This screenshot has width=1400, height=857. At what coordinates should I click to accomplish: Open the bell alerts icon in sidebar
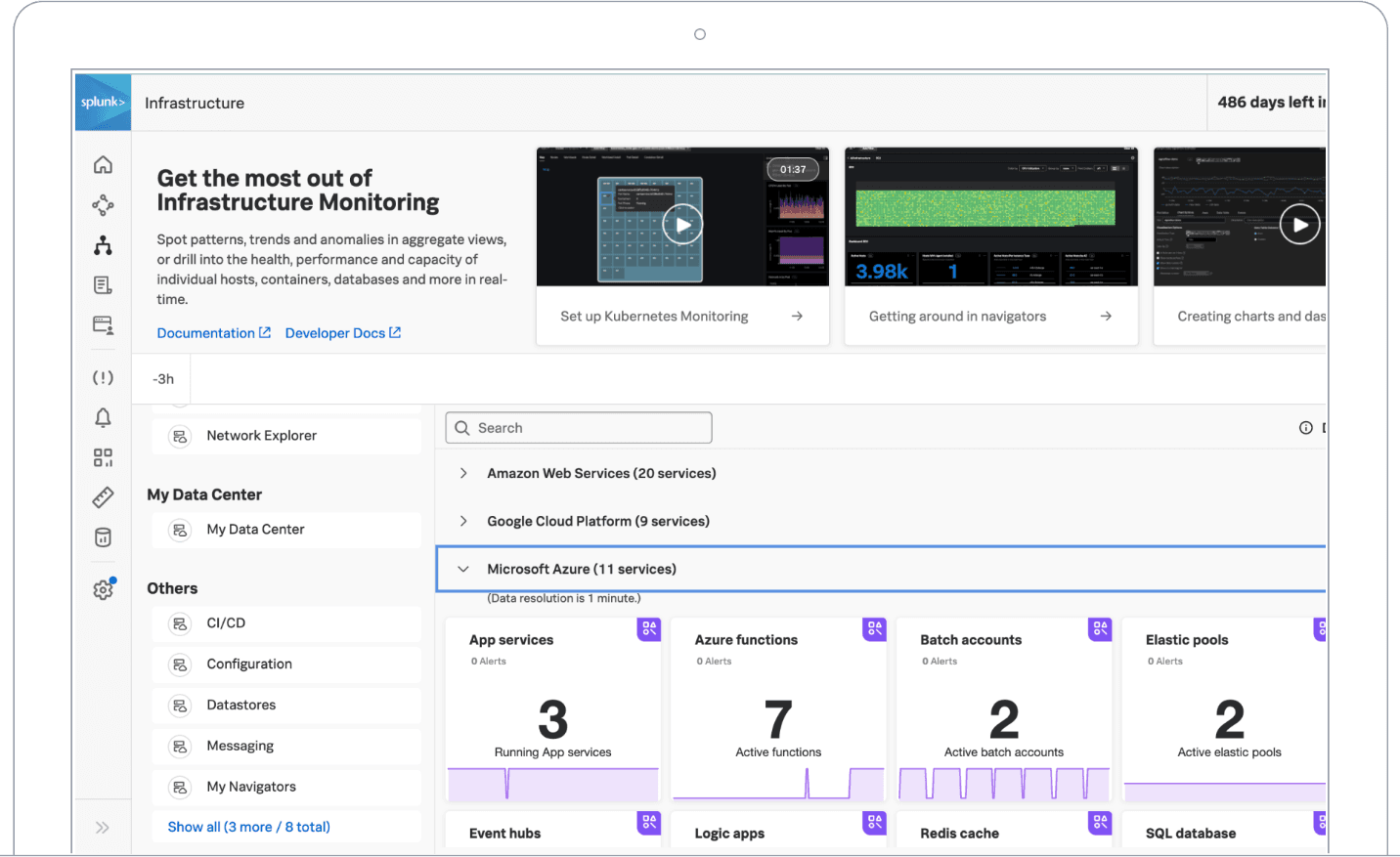pyautogui.click(x=103, y=417)
